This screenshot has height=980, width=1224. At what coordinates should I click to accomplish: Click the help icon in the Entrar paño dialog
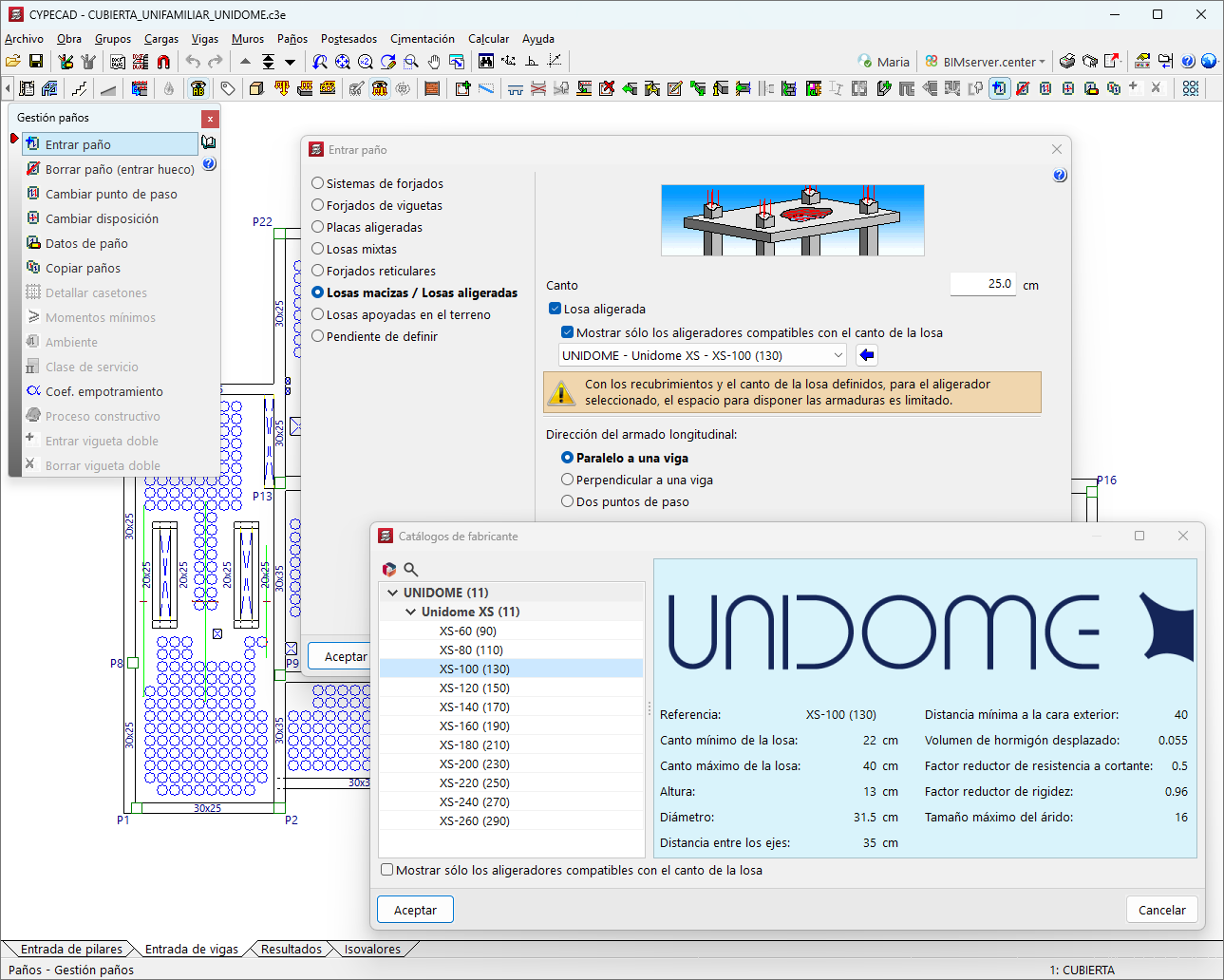pyautogui.click(x=1060, y=176)
